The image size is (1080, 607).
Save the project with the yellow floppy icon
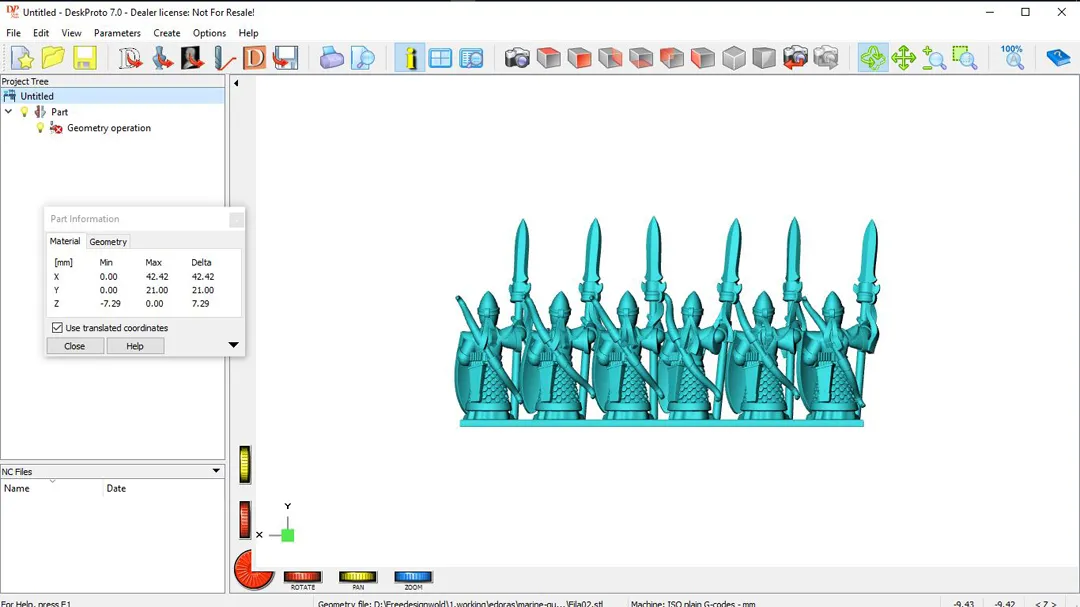[x=85, y=58]
